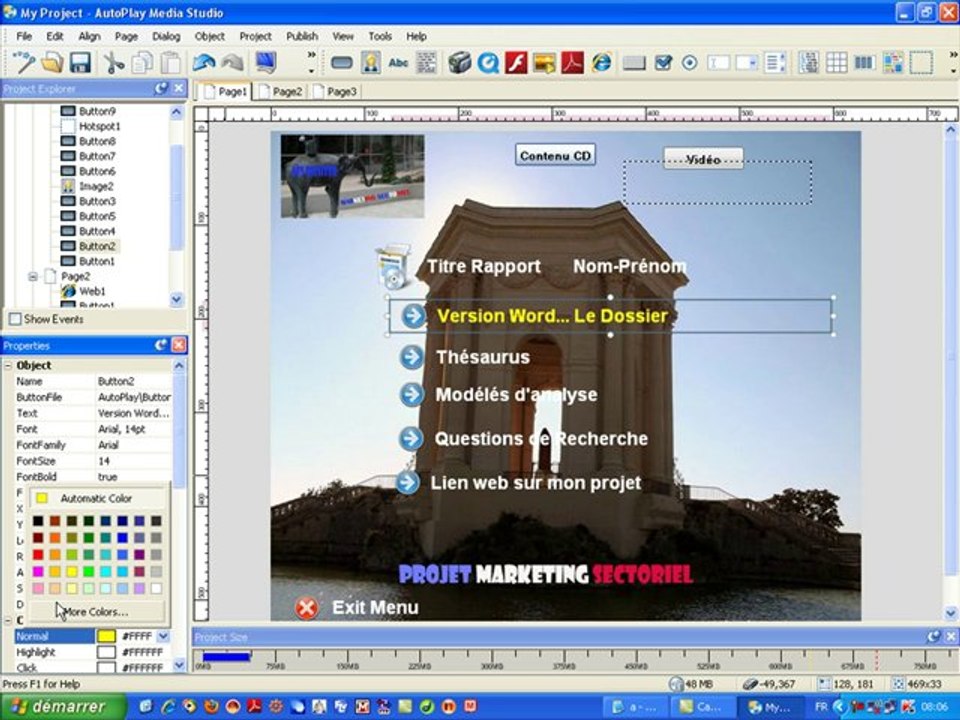Insert a ComboBox object from toolbar
Viewport: 960px width, 720px height.
click(746, 62)
